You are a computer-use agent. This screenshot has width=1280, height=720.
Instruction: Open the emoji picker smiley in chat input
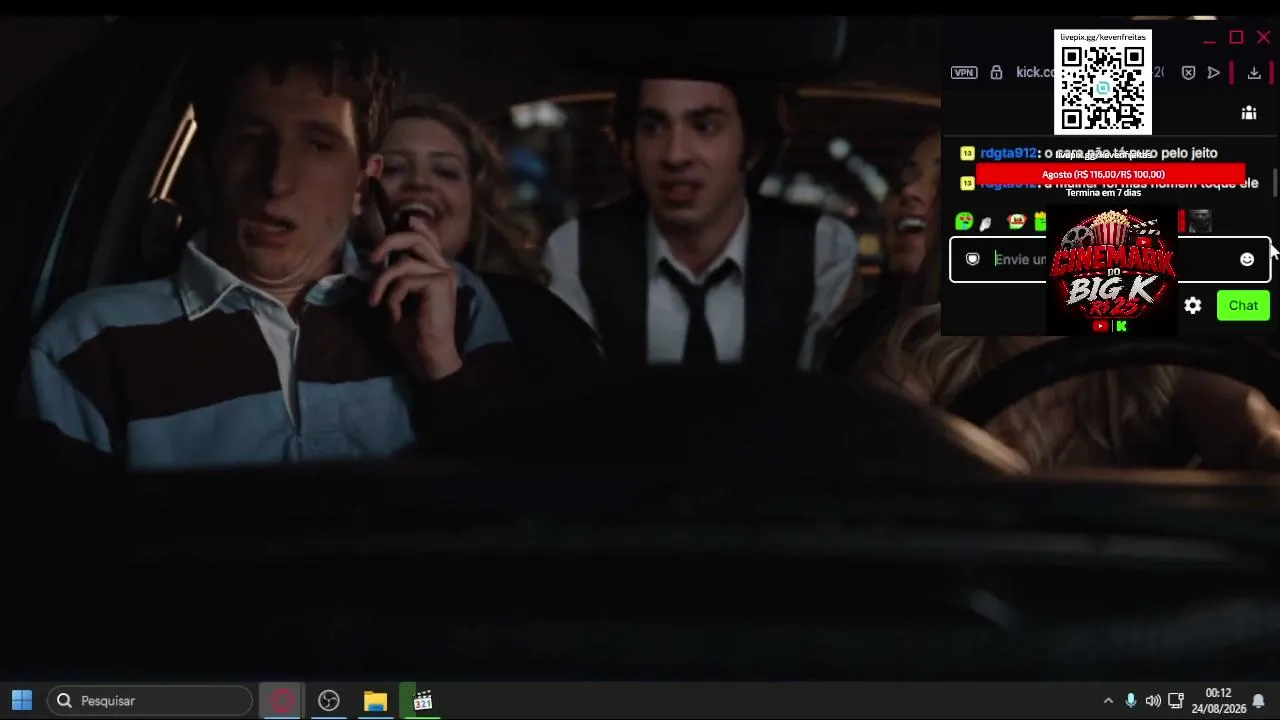pos(1247,259)
